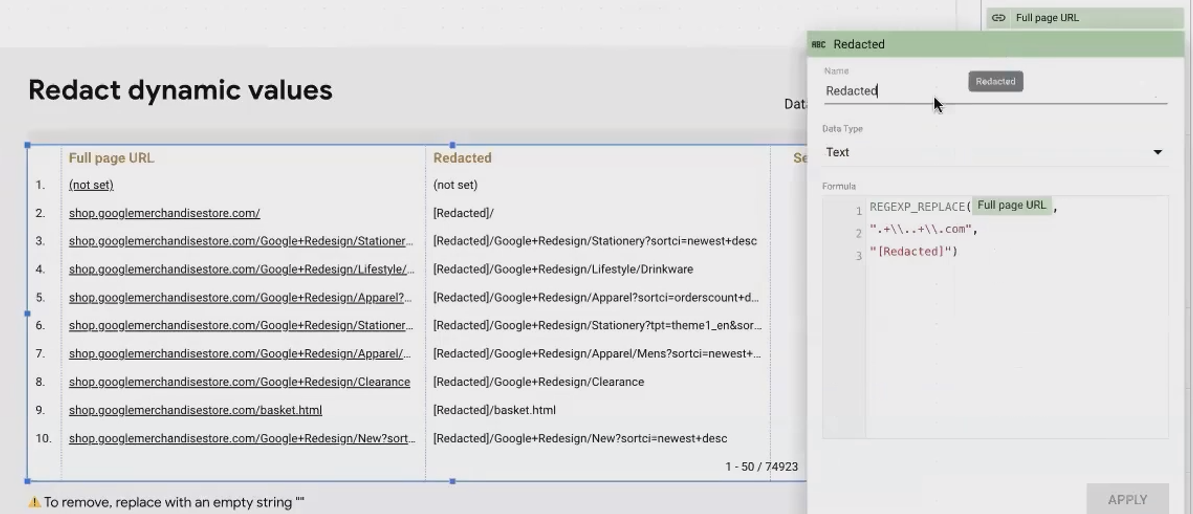Open the Apparel?sortci URL link in row 5
Viewport: 1193px width, 514px height.
pos(242,297)
